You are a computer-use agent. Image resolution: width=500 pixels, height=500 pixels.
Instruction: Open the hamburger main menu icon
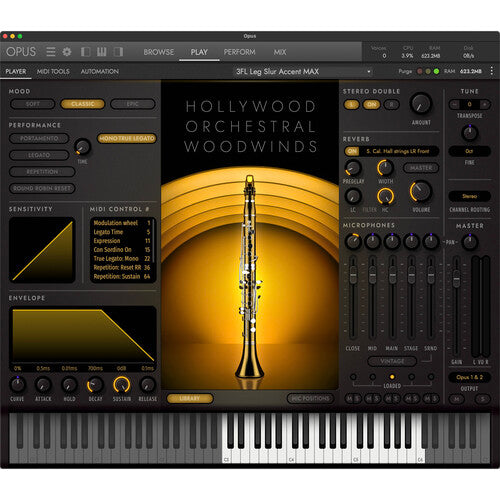pyautogui.click(x=51, y=52)
